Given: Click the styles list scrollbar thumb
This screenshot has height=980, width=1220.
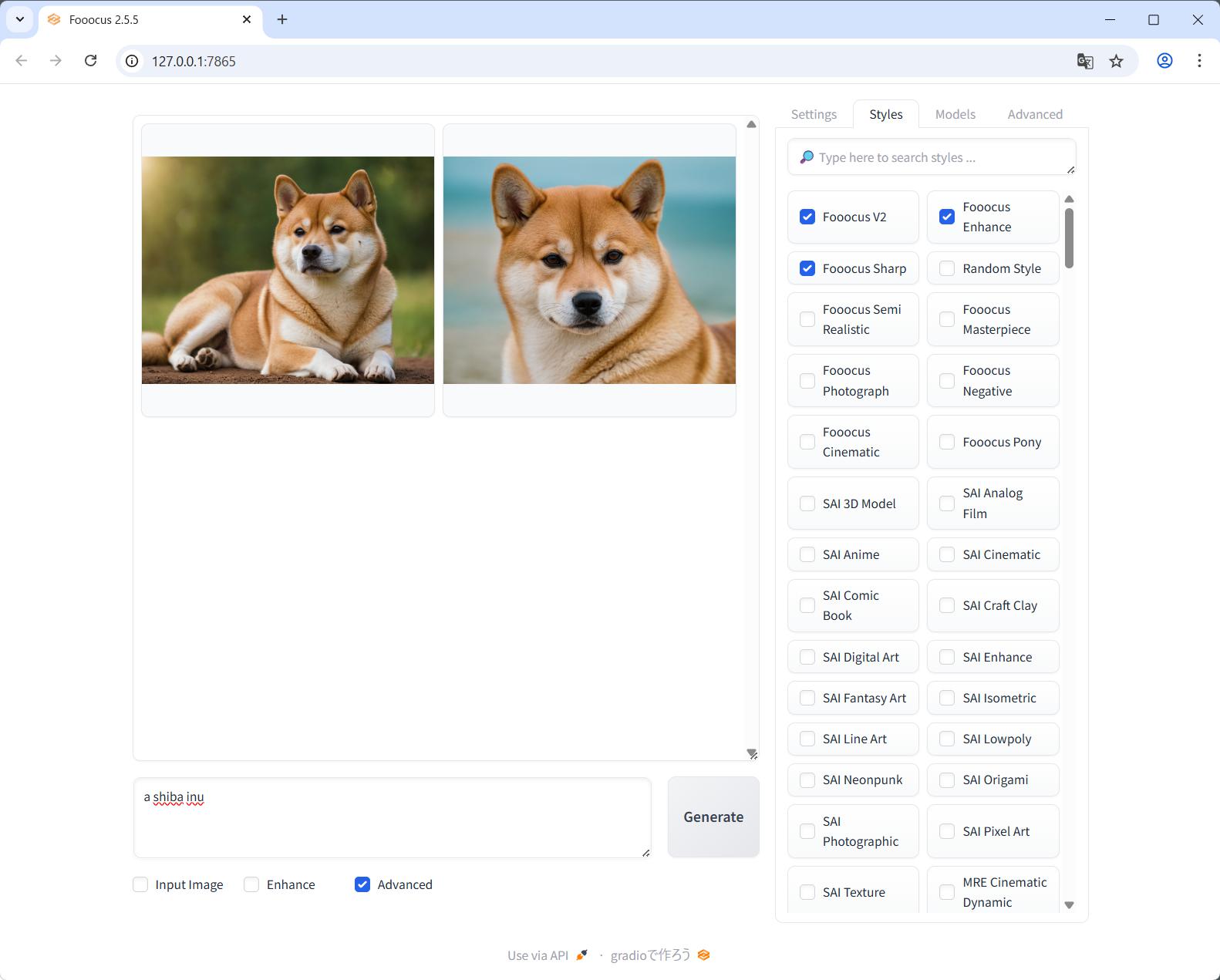Looking at the screenshot, I should [1069, 238].
